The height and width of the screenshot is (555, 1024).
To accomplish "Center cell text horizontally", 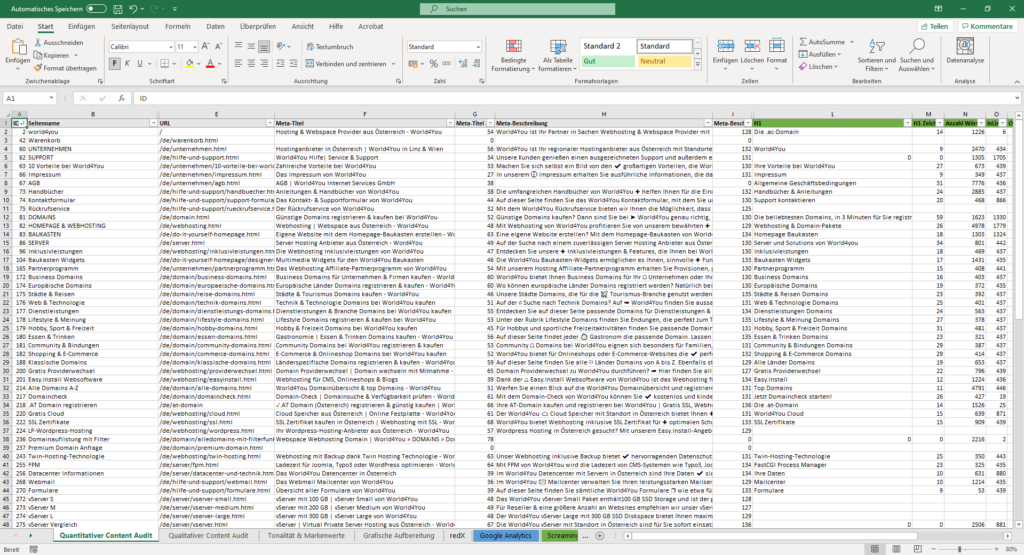I will [251, 64].
